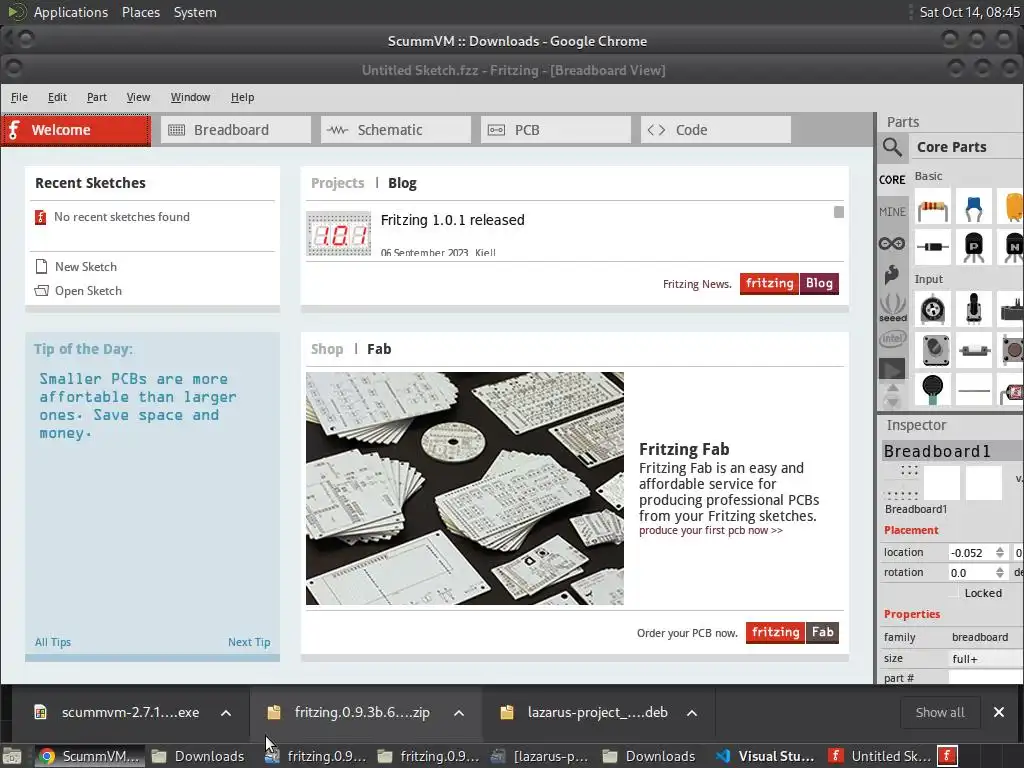The width and height of the screenshot is (1024, 768).
Task: Open the parts search magnifier
Action: [892, 147]
